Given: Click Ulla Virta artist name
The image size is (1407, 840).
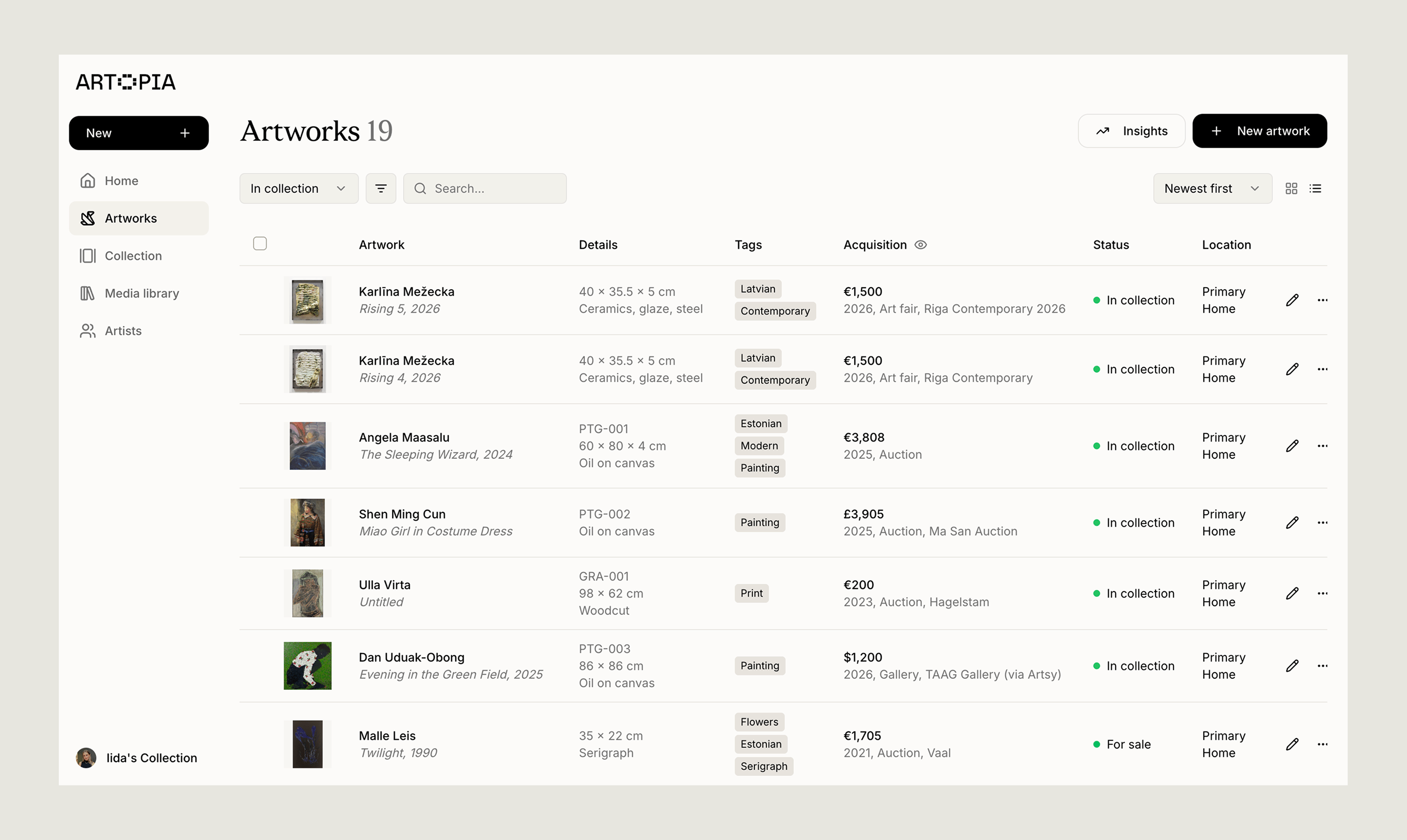Looking at the screenshot, I should click(384, 585).
